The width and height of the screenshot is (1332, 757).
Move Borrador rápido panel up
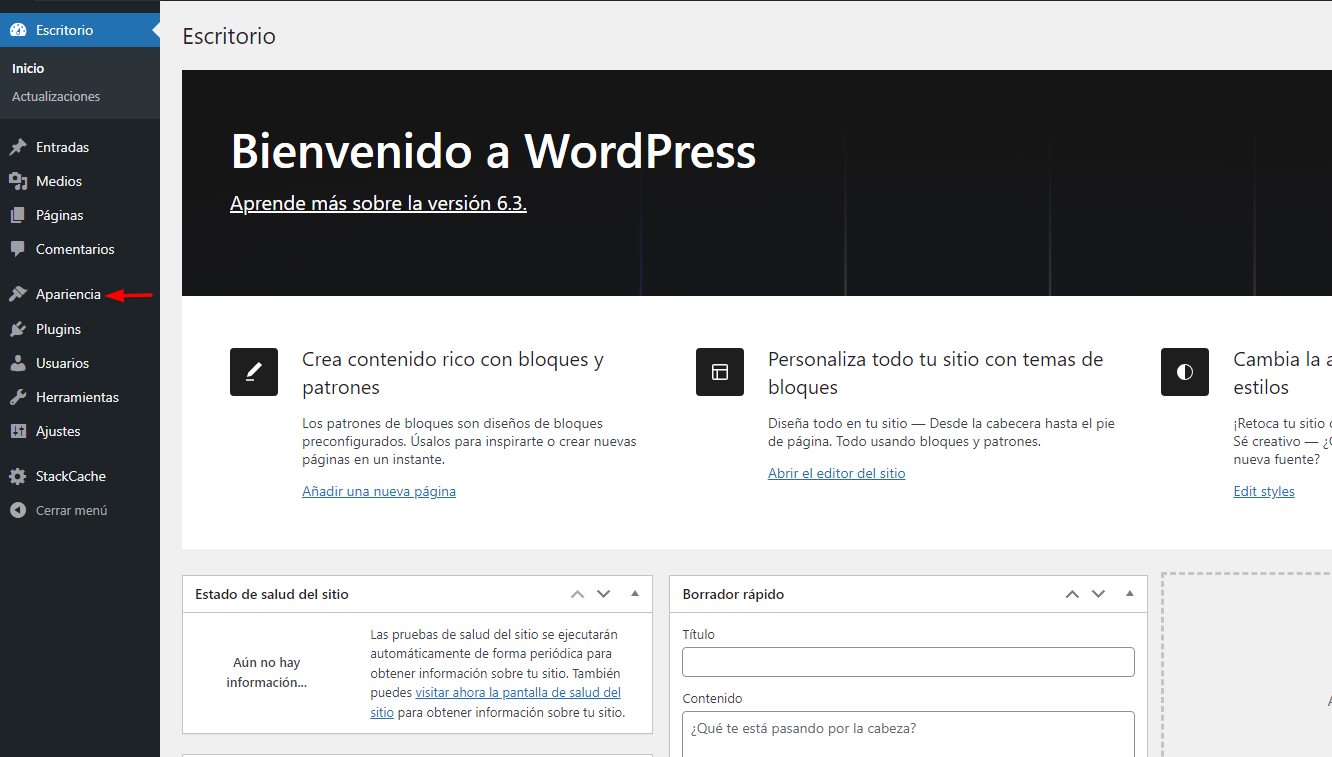[x=1072, y=594]
